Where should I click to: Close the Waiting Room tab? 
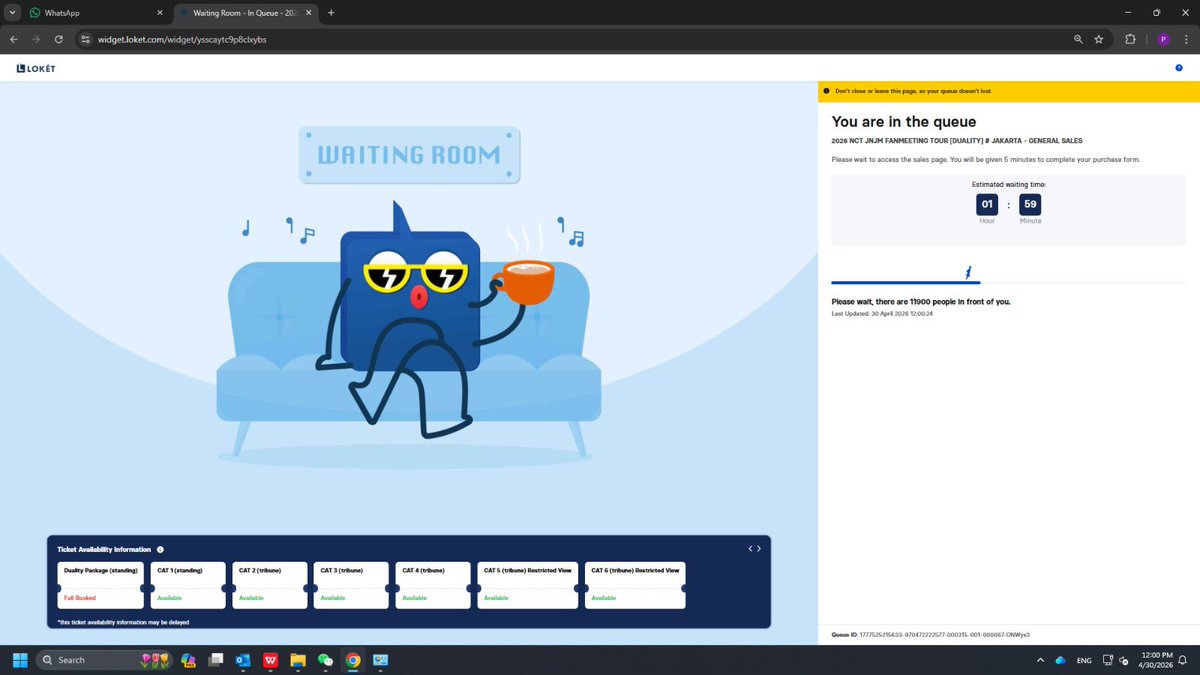tap(308, 13)
